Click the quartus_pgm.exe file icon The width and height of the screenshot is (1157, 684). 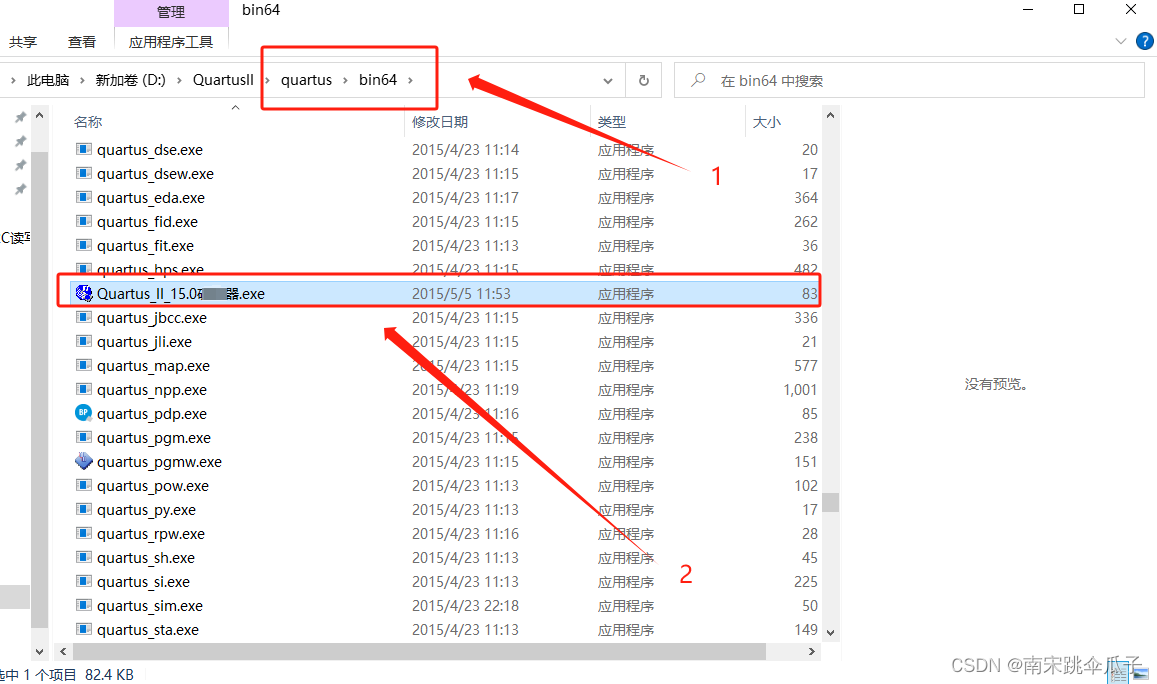click(x=84, y=437)
